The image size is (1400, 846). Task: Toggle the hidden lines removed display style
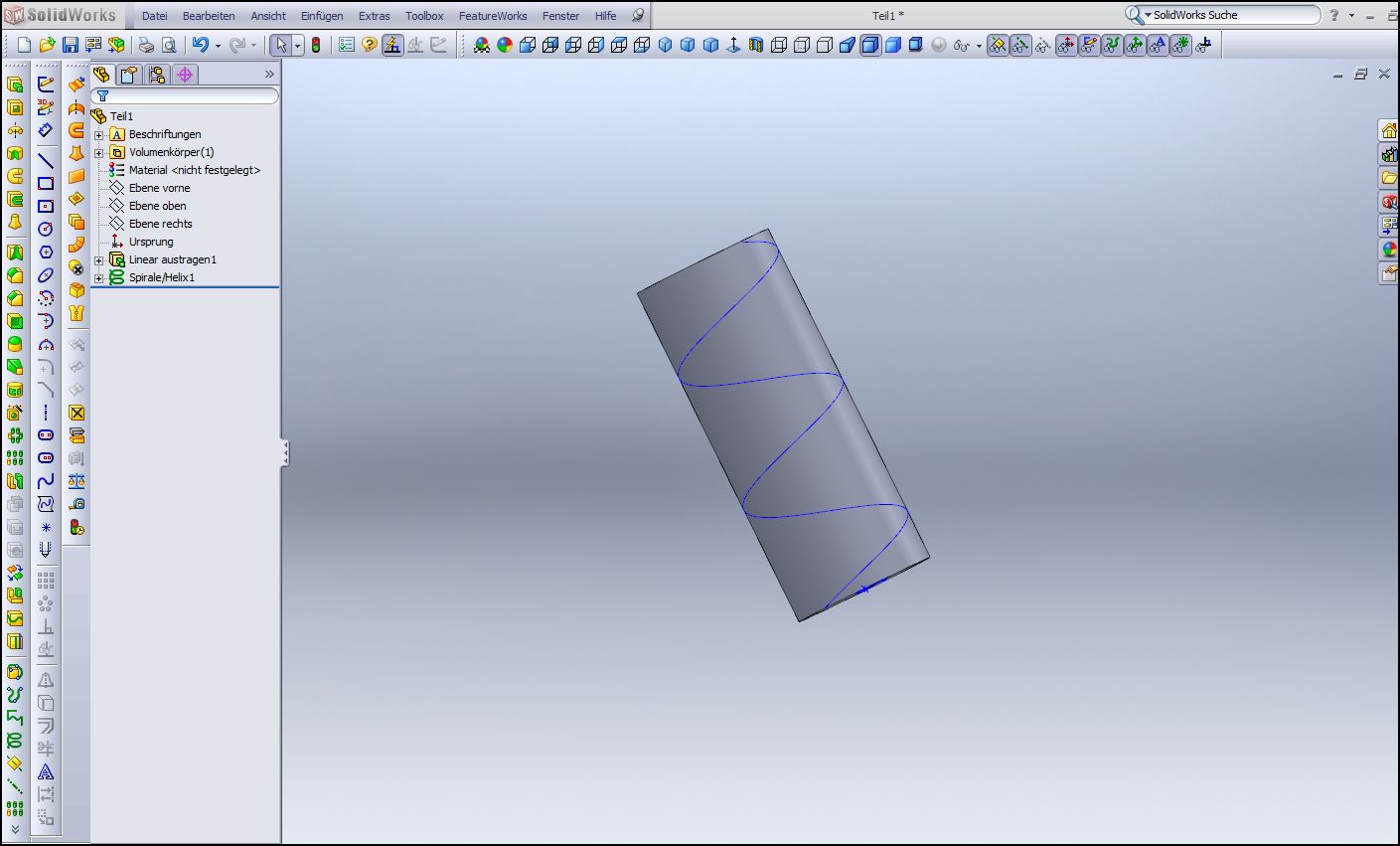[825, 45]
